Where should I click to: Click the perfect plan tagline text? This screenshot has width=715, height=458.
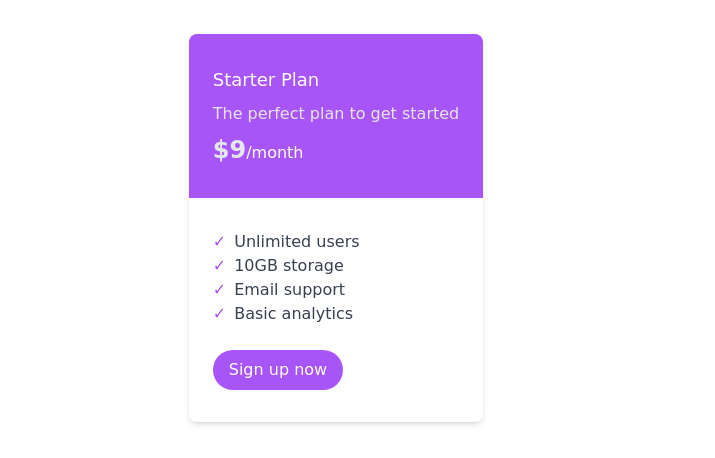tap(335, 114)
